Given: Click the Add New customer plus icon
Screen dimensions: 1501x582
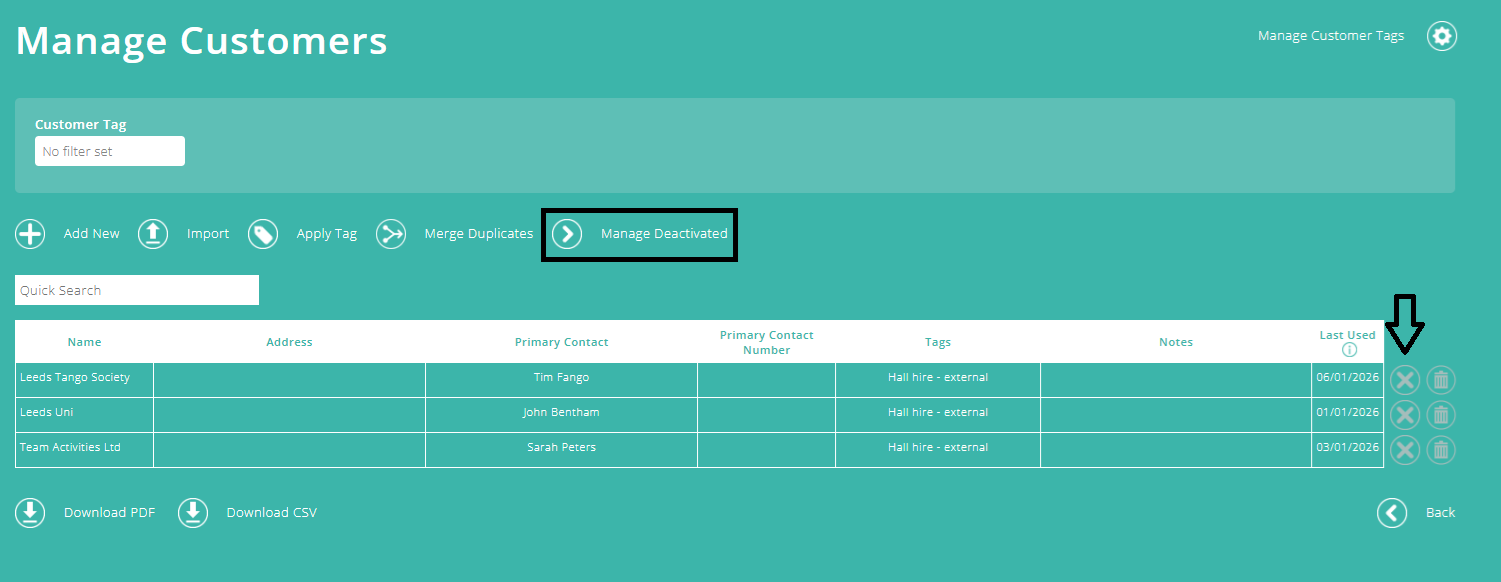Looking at the screenshot, I should pyautogui.click(x=29, y=233).
